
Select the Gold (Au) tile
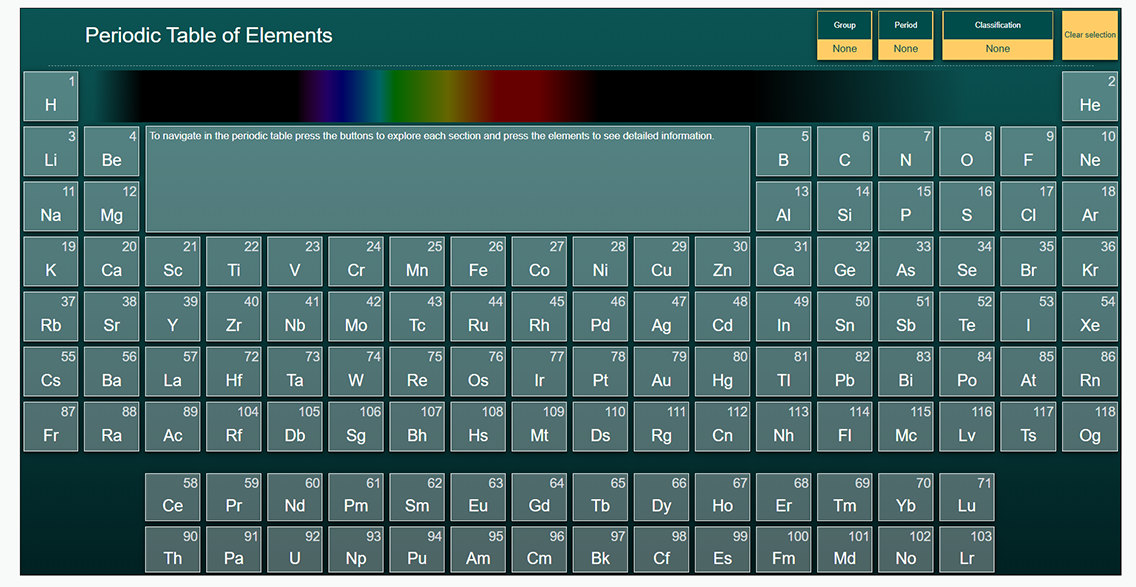661,372
